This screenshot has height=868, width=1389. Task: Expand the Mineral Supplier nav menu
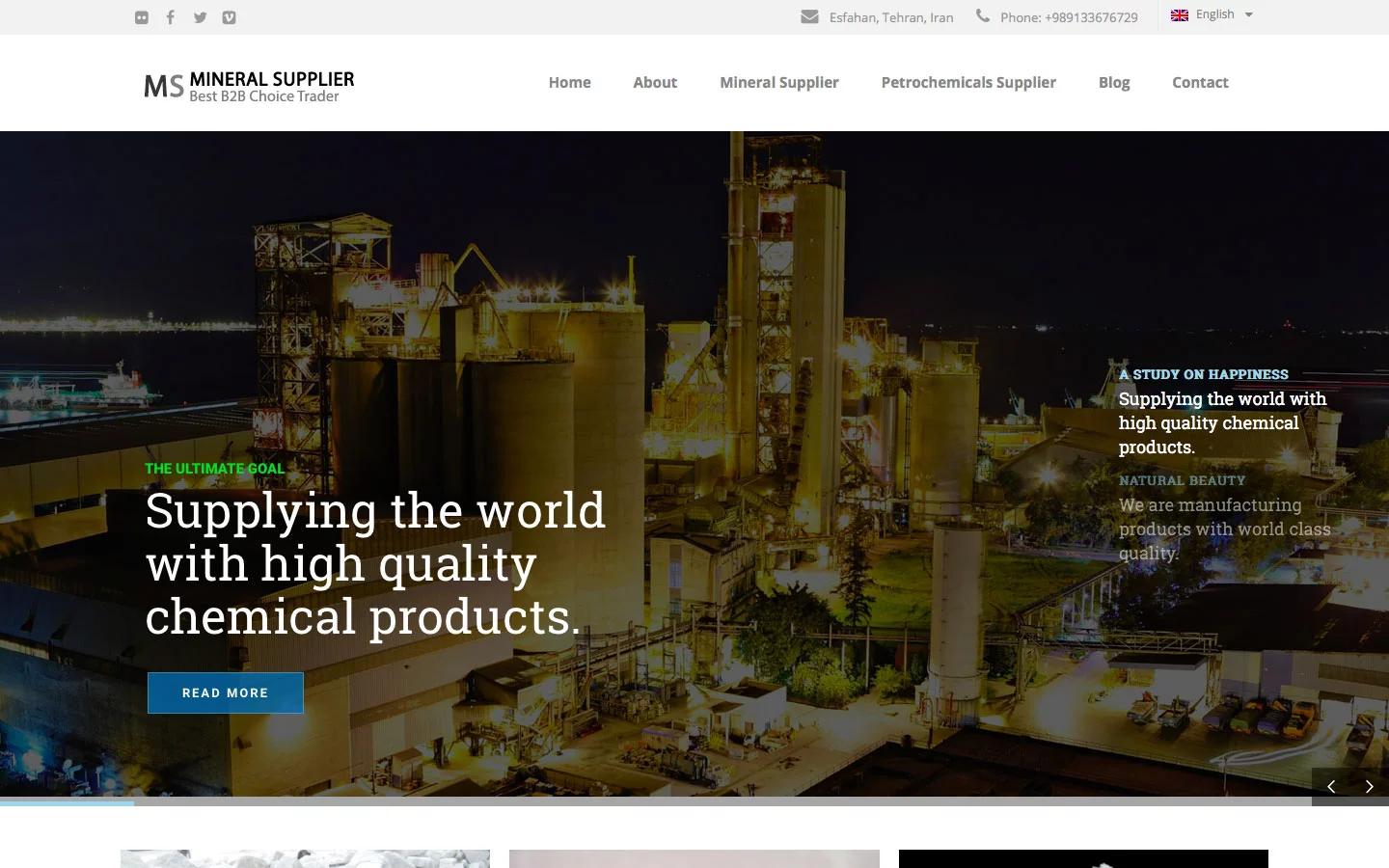(778, 83)
